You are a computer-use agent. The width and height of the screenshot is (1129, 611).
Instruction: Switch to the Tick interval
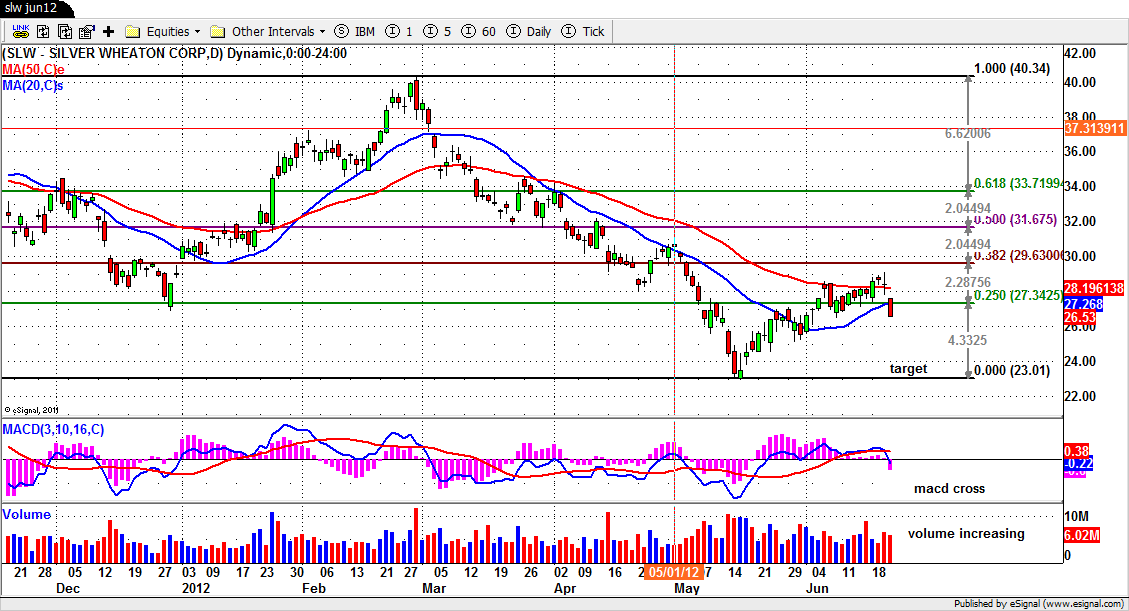pos(583,32)
